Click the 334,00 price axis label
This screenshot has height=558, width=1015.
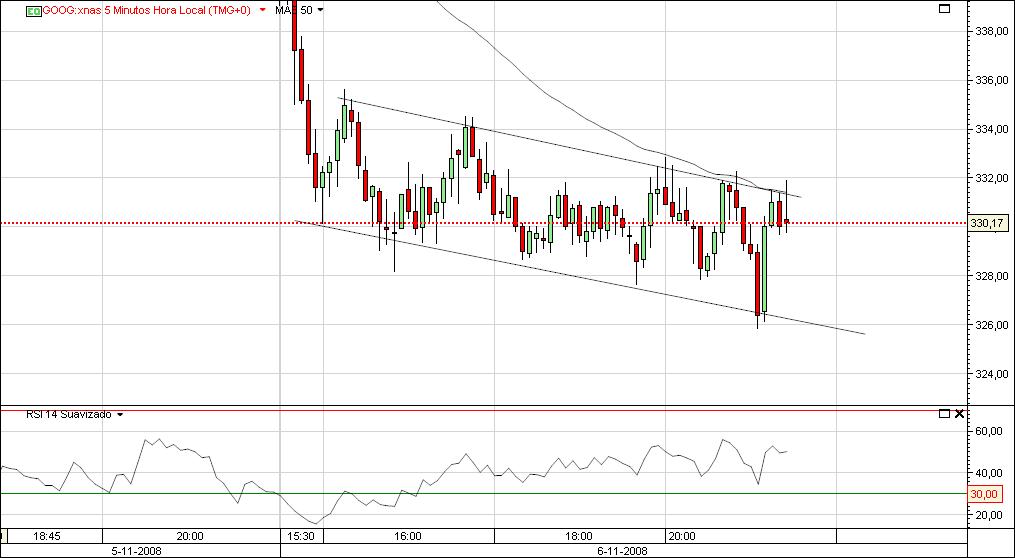point(991,129)
